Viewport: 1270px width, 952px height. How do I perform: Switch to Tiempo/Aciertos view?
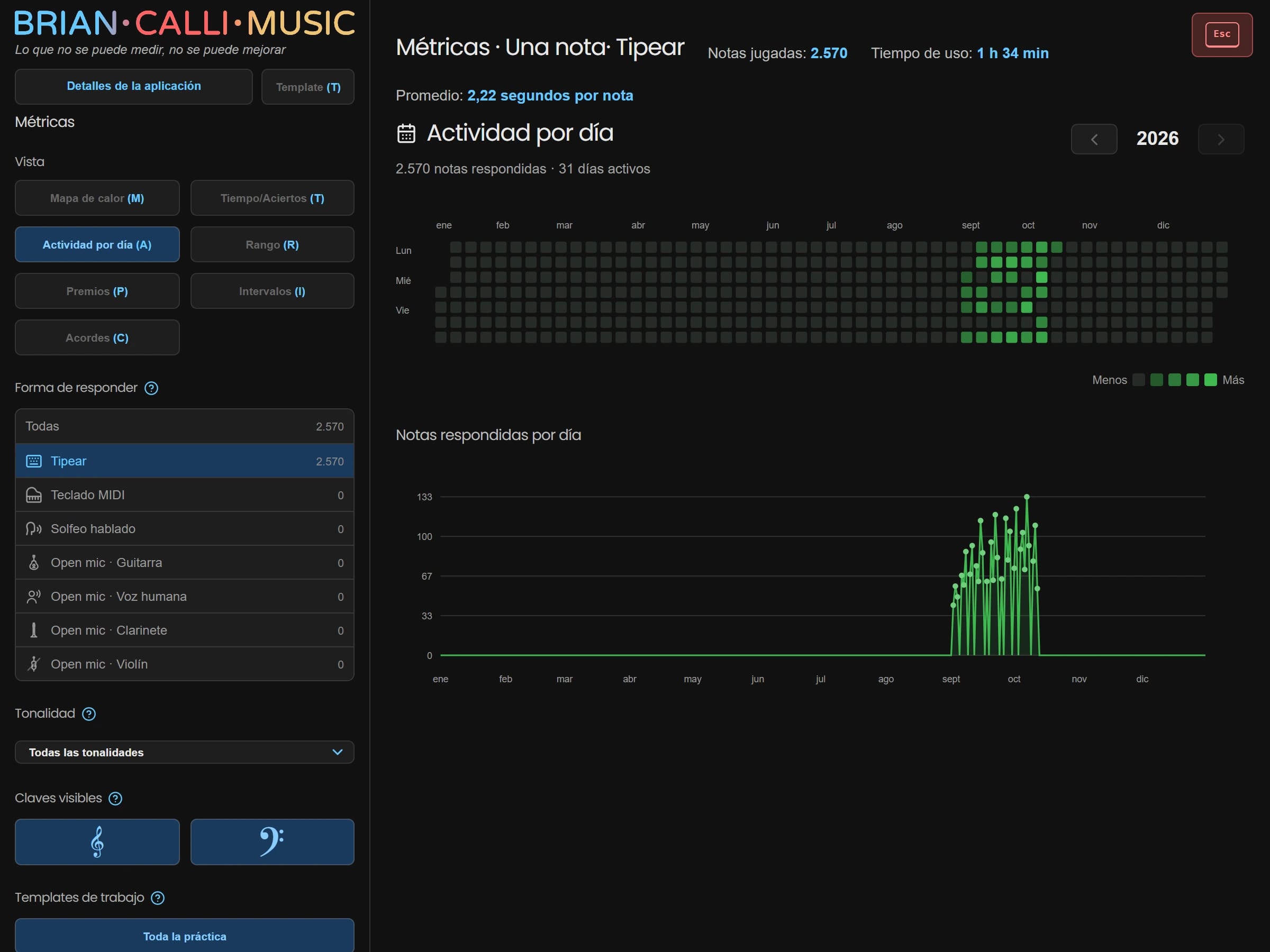click(272, 198)
